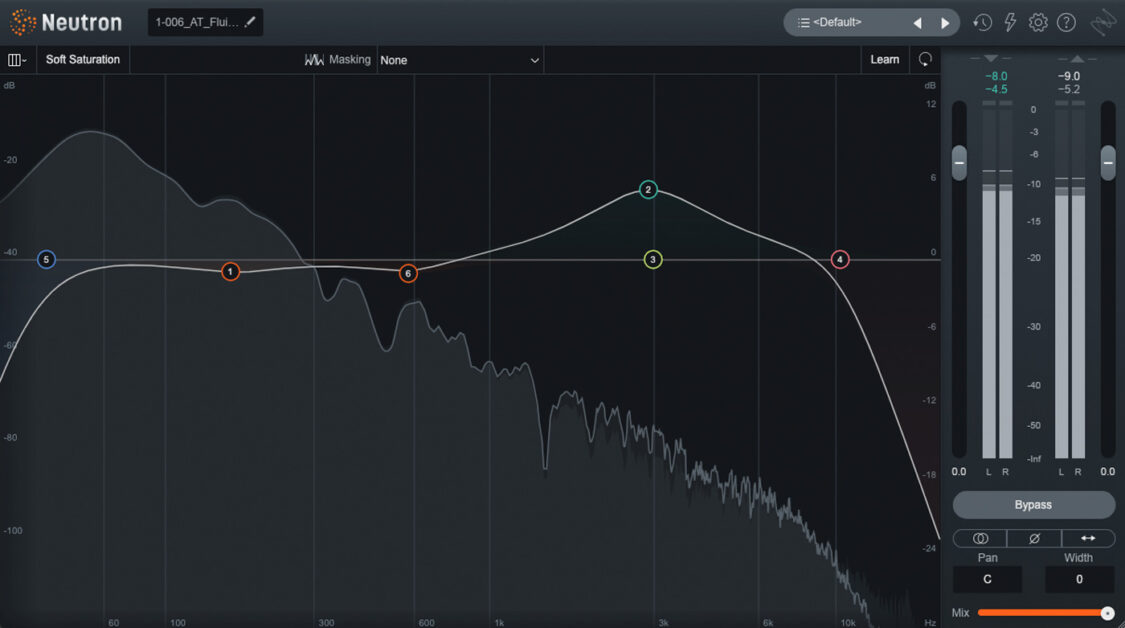The width and height of the screenshot is (1125, 628).
Task: Toggle the Soft Saturation option
Action: pyautogui.click(x=83, y=59)
